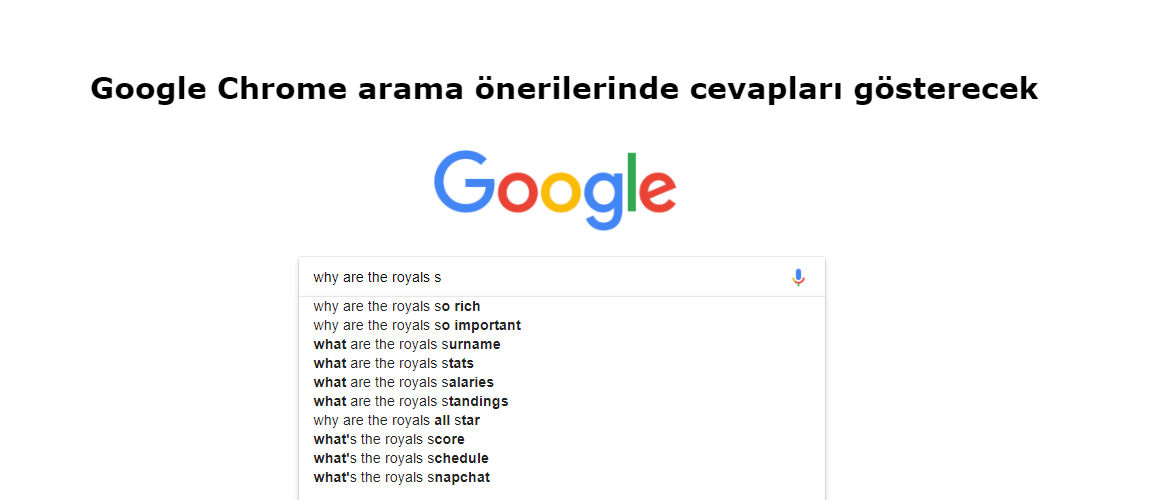Select suggestion 'why are the royals so rich'
Image resolution: width=1150 pixels, height=500 pixels.
pos(397,306)
